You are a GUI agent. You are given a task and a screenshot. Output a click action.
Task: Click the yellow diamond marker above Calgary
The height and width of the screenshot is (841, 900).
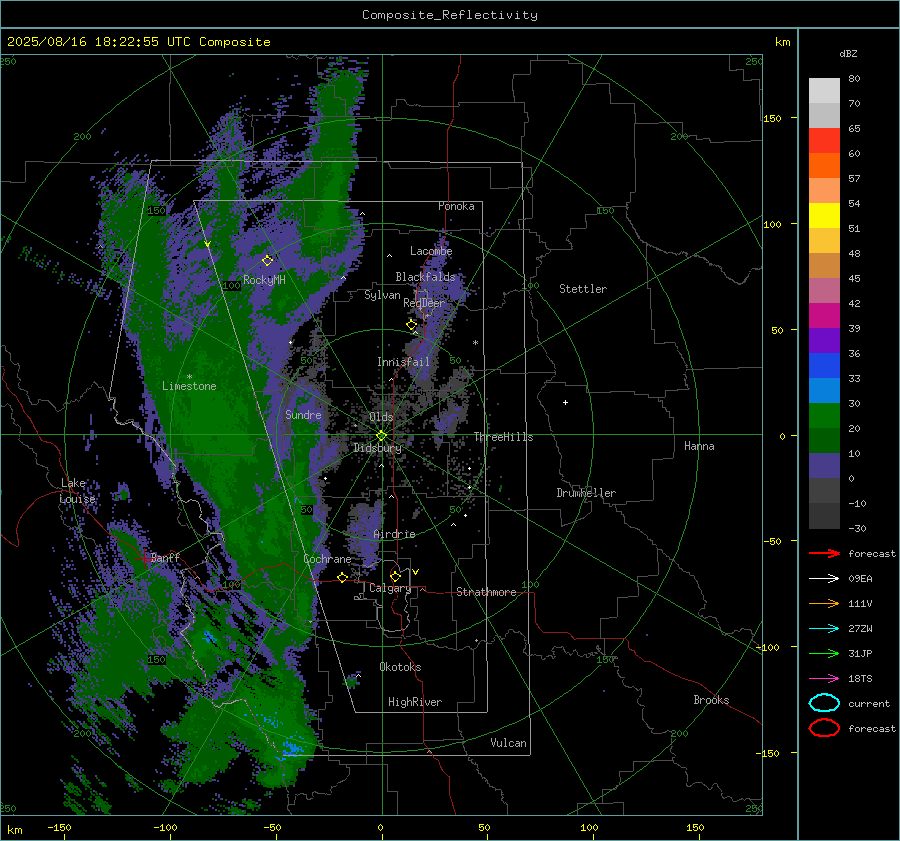pyautogui.click(x=395, y=576)
